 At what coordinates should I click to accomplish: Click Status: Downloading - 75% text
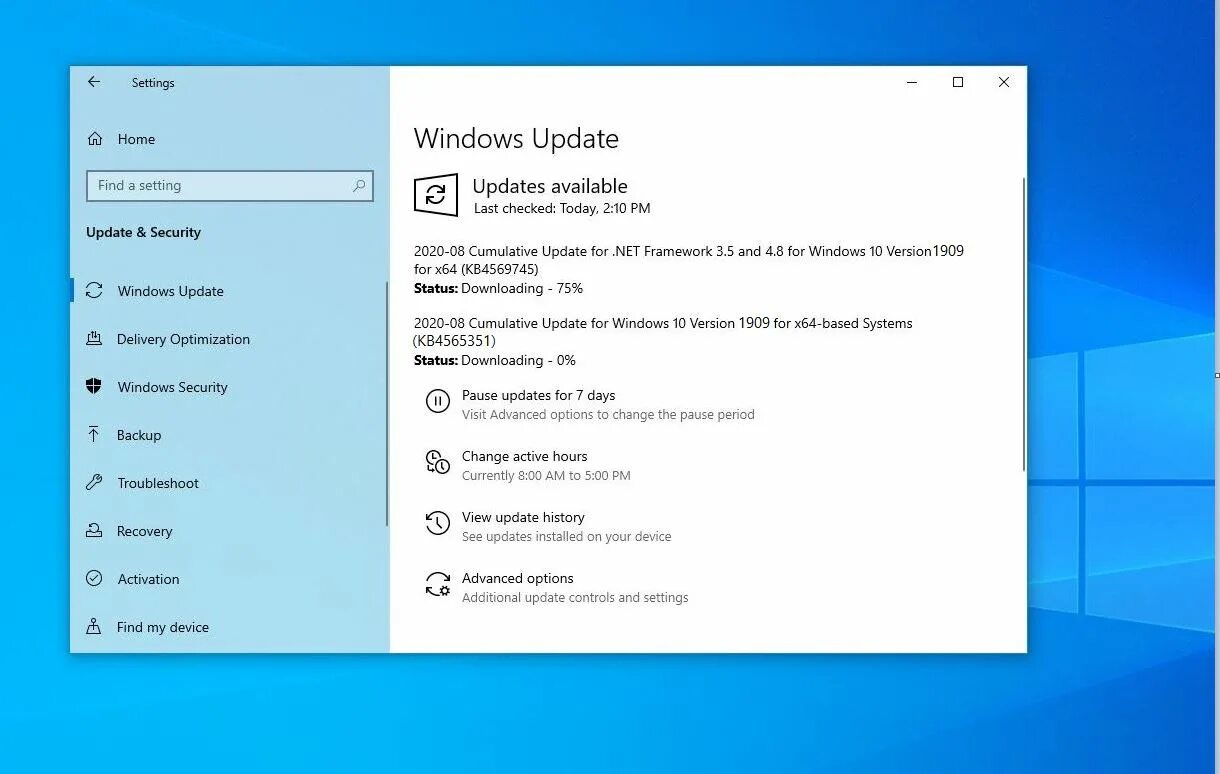tap(498, 288)
